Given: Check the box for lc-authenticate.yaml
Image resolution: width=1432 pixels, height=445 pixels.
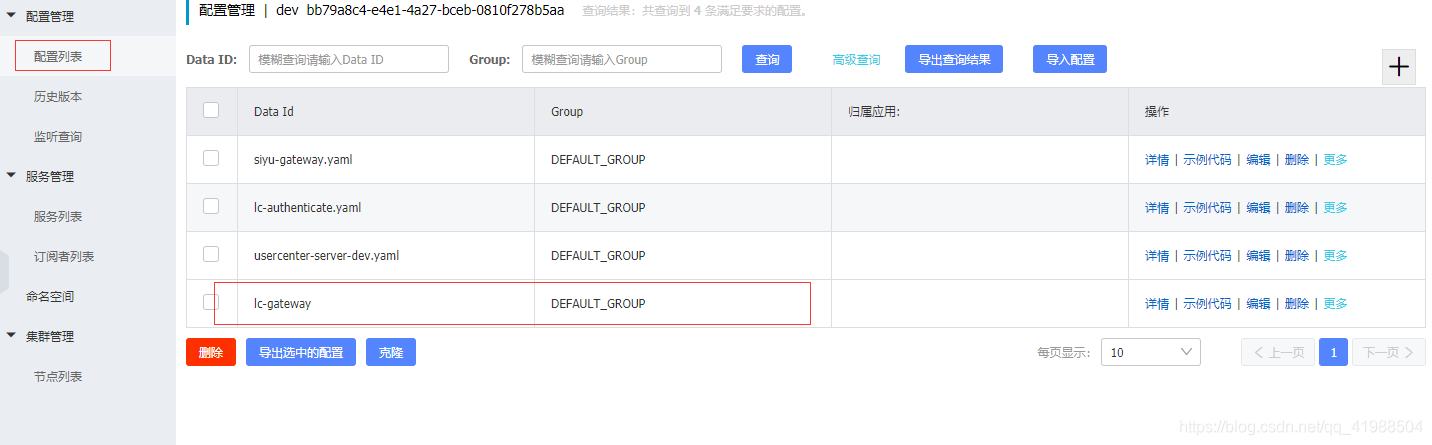Looking at the screenshot, I should point(211,206).
